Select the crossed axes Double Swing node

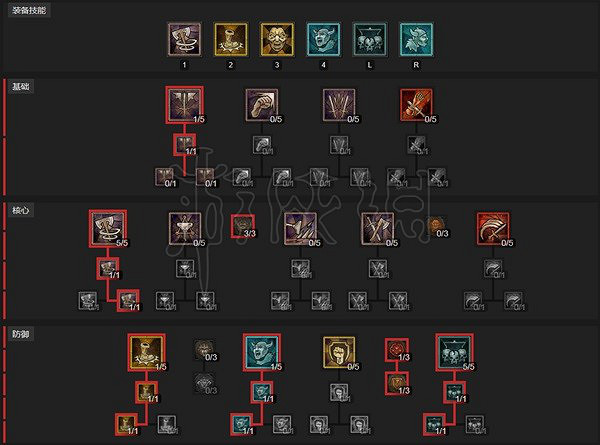pyautogui.click(x=378, y=228)
